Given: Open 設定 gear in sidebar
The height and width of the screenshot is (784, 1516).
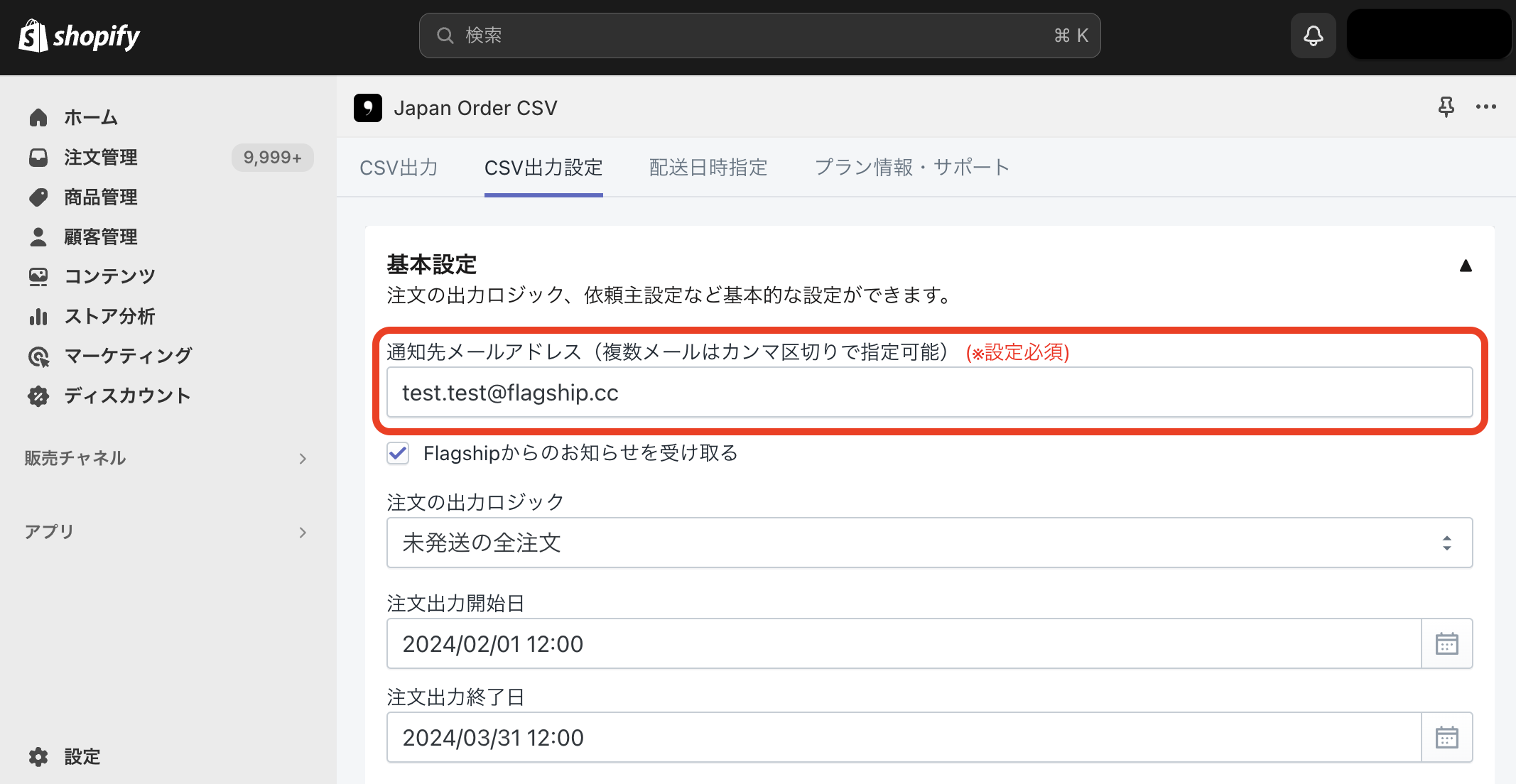Looking at the screenshot, I should [82, 756].
